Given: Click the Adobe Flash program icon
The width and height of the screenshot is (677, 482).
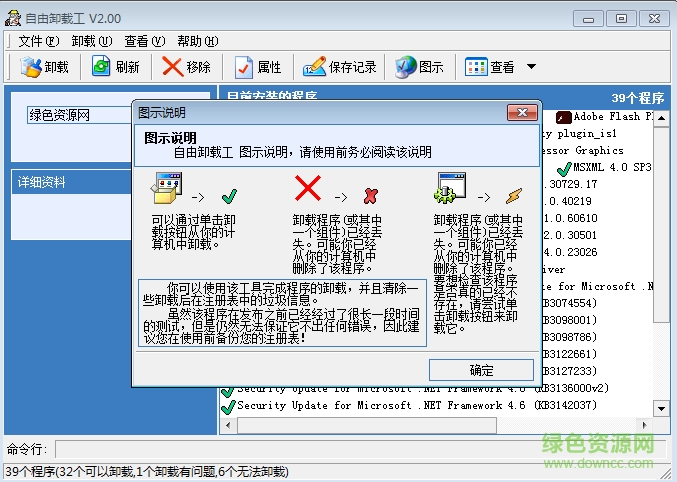Looking at the screenshot, I should 563,117.
